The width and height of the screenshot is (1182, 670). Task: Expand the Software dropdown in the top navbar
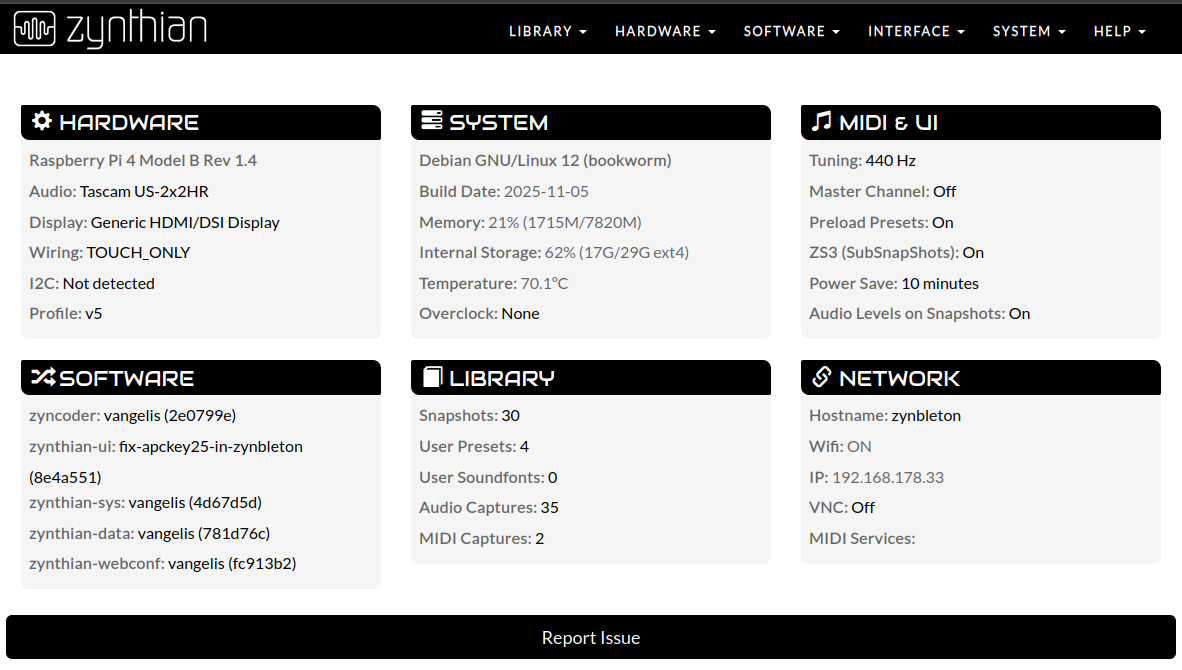791,31
